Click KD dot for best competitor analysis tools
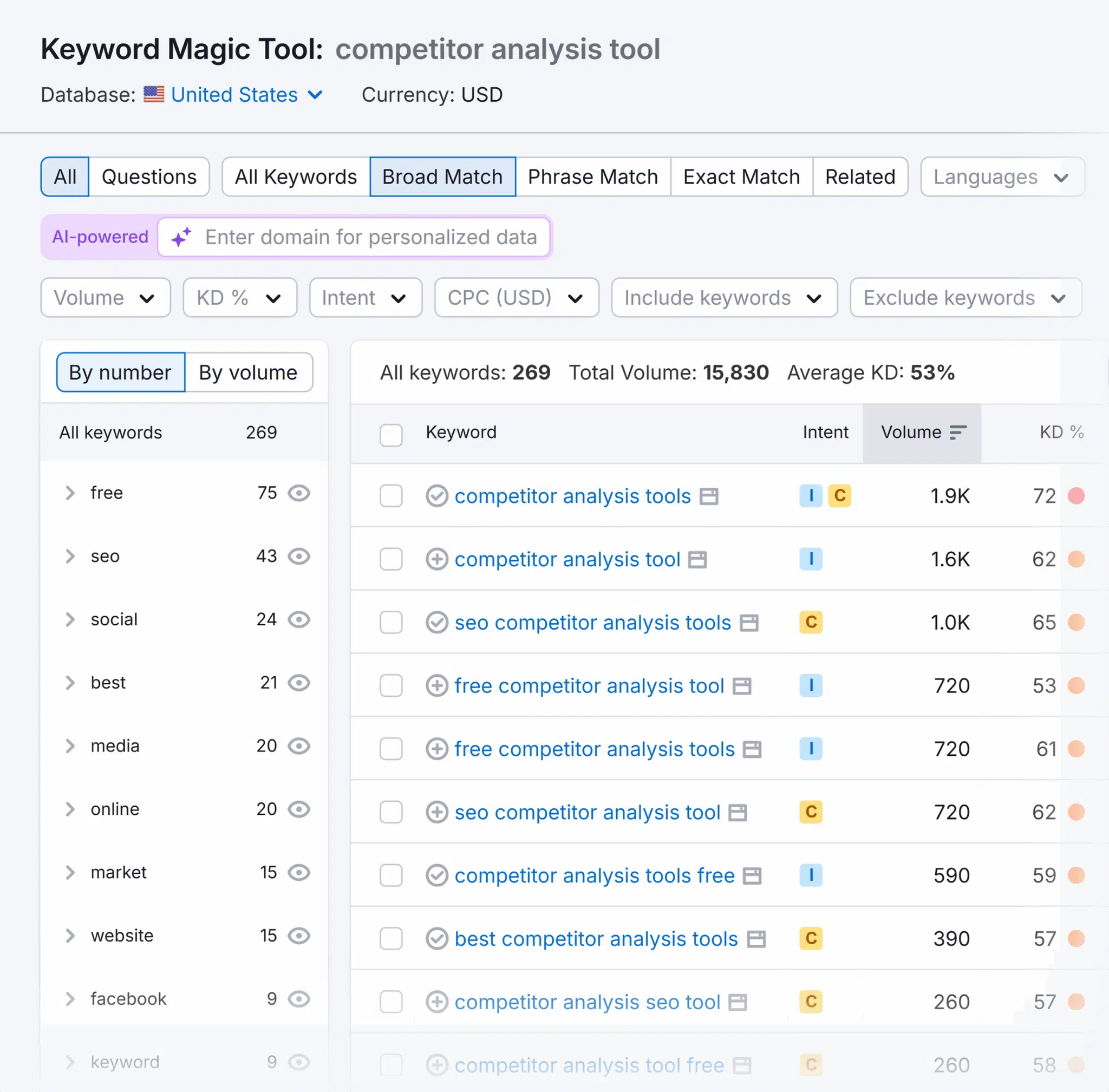 pyautogui.click(x=1076, y=938)
